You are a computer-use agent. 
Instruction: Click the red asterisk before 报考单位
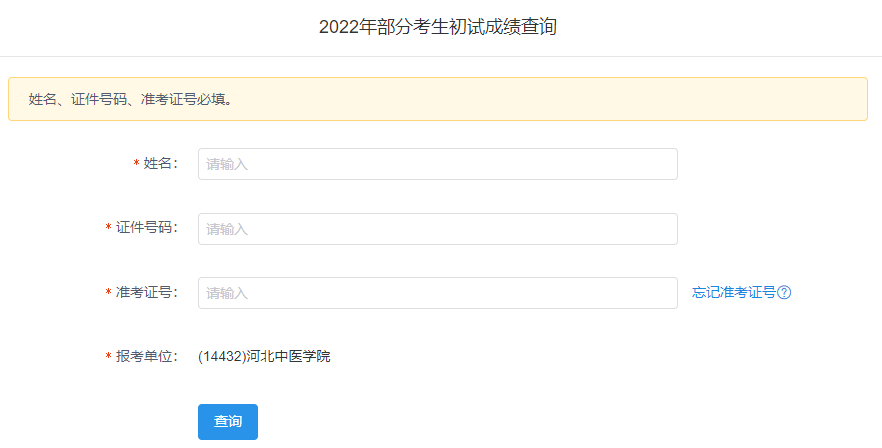point(108,357)
